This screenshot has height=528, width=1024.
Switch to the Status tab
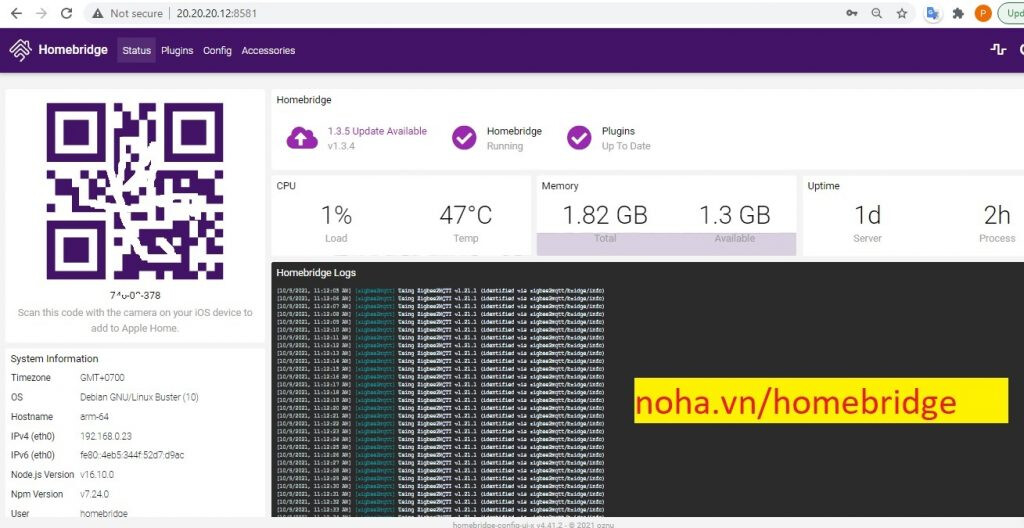(x=136, y=50)
